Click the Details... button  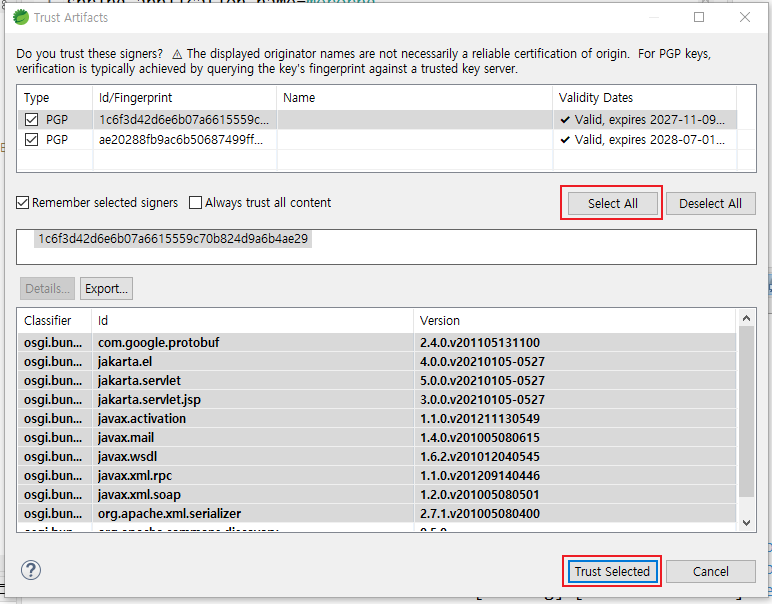[47, 288]
